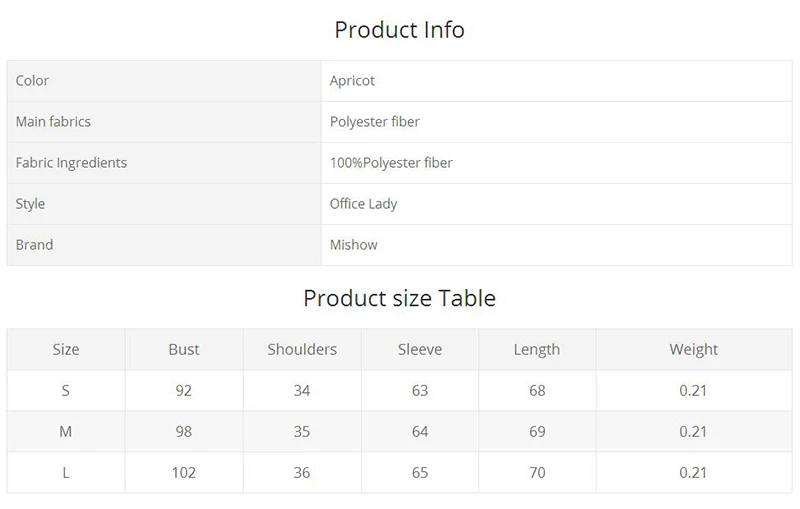The width and height of the screenshot is (800, 509).
Task: Click the Length column header
Action: [537, 350]
